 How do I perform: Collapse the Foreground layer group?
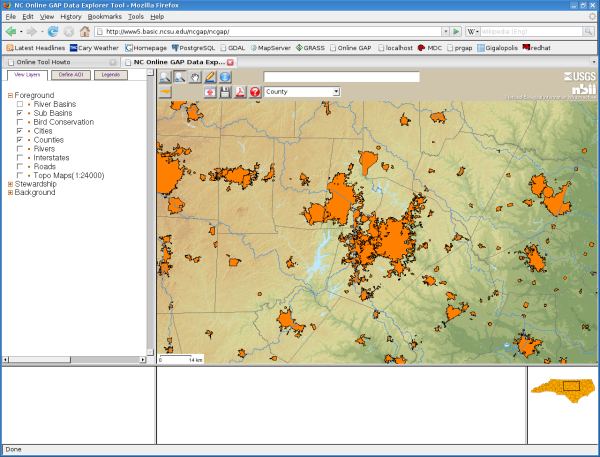(x=10, y=95)
